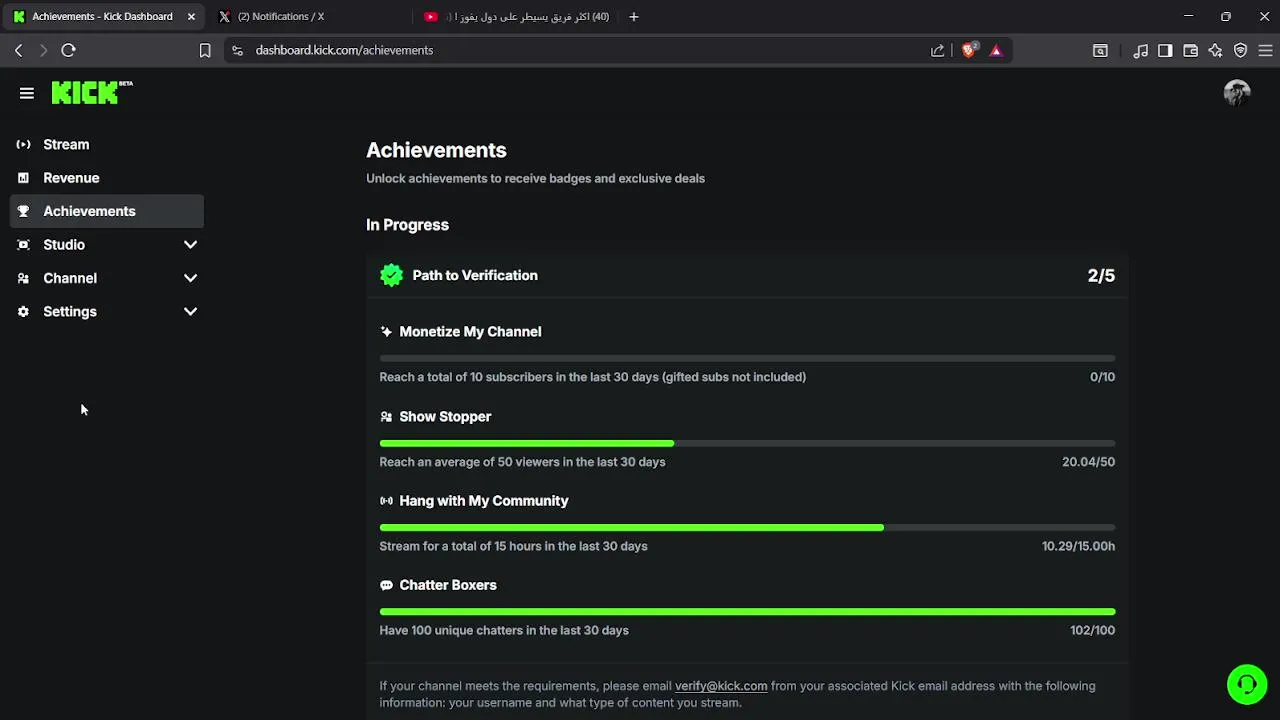The height and width of the screenshot is (720, 1280).
Task: Click the Monetize My Channel progress bar
Action: tap(747, 358)
